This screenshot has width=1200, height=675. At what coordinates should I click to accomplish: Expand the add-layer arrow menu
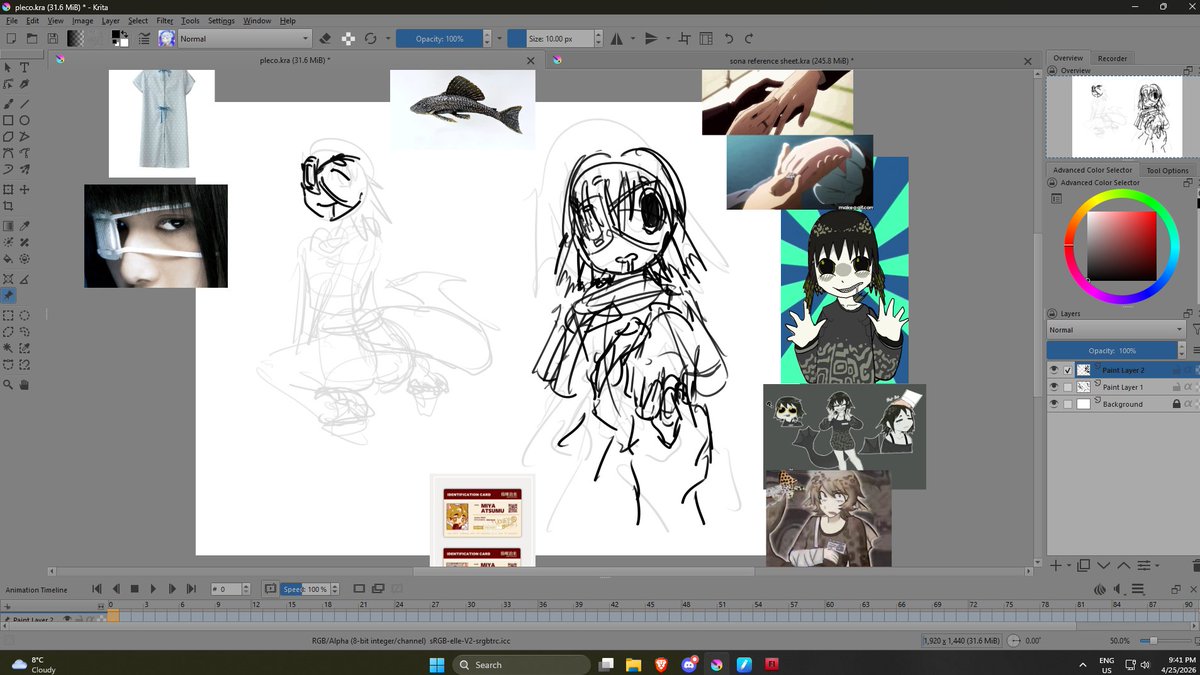pyautogui.click(x=1069, y=565)
